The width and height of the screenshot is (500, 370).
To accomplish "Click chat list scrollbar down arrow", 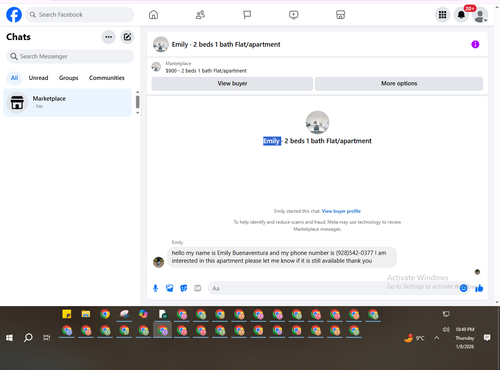I will click(138, 113).
